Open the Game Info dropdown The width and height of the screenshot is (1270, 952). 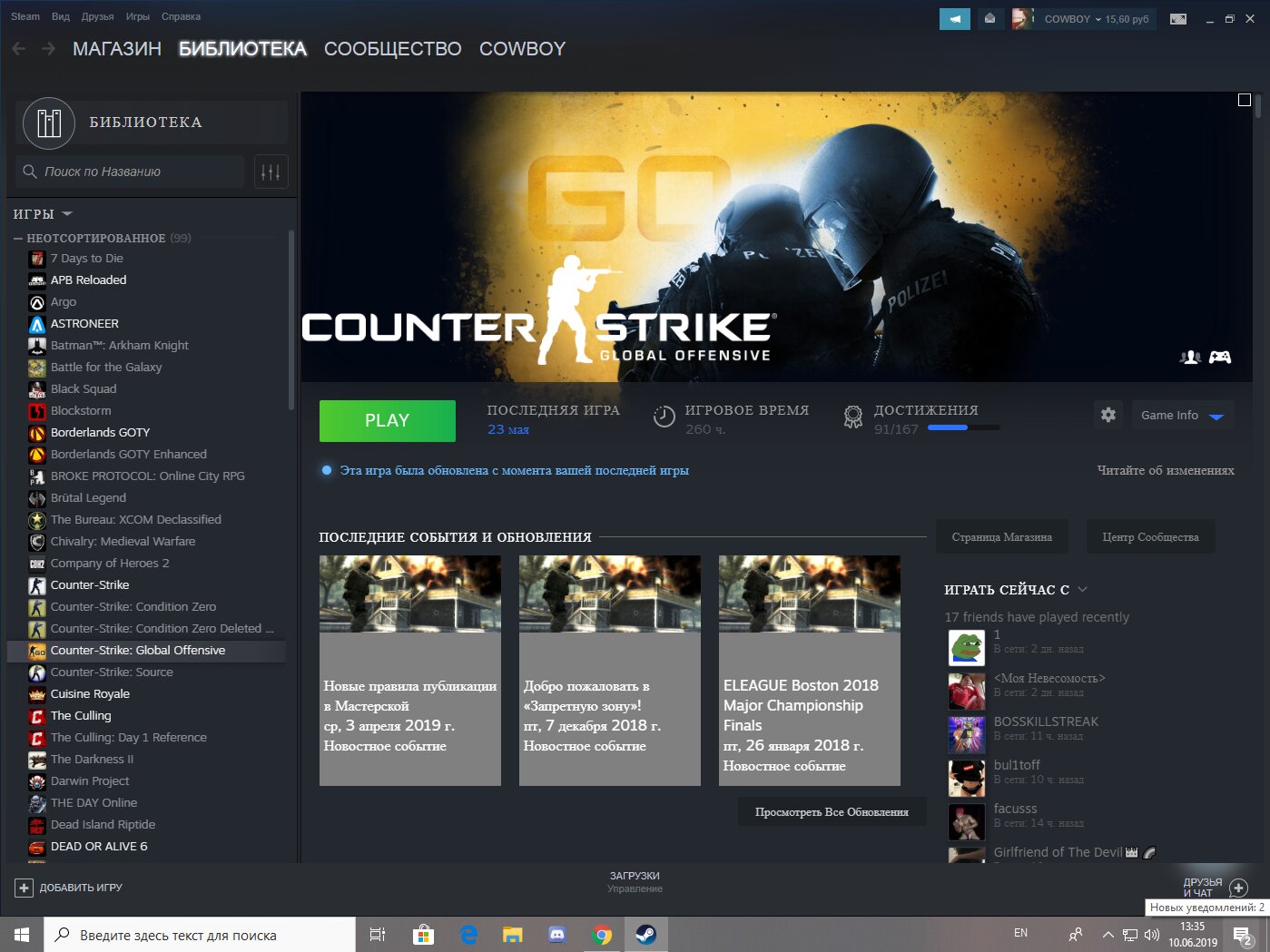pos(1181,415)
